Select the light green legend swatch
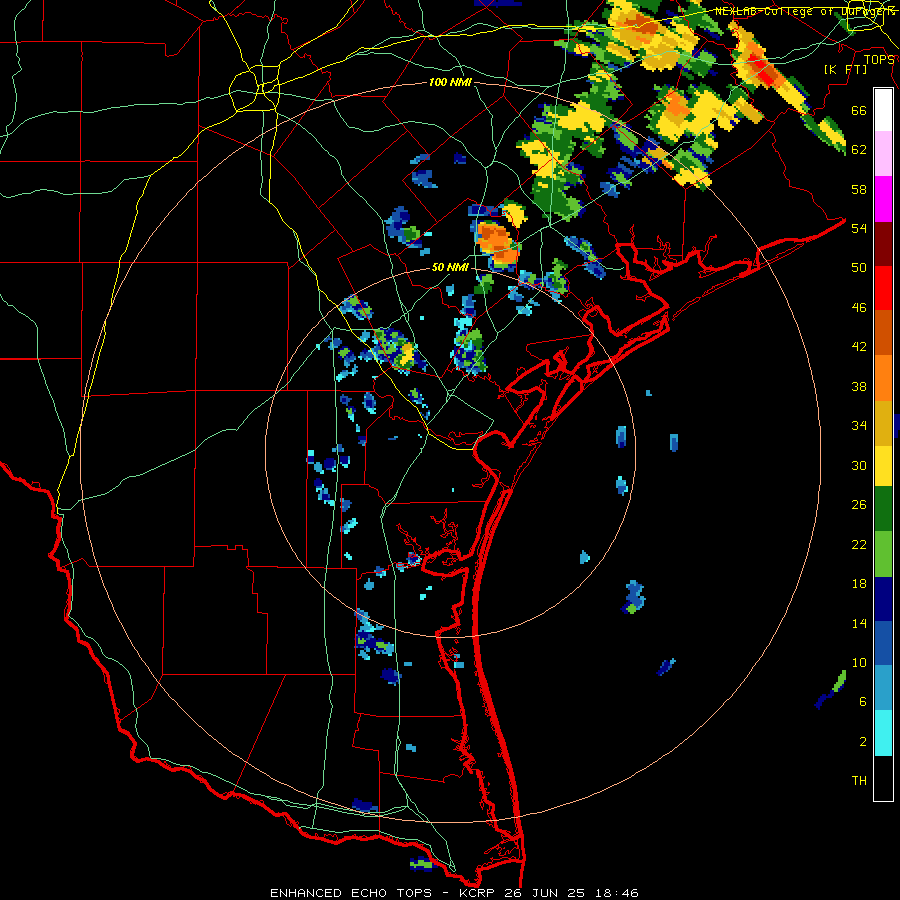 (x=883, y=553)
